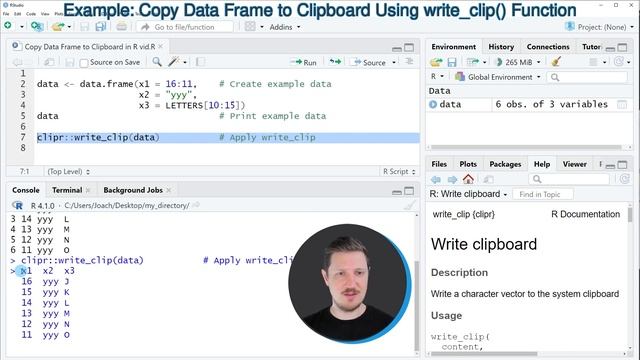Viewport: 640px width, 360px height.
Task: Click the Environment pane horizontal scrollbar
Action: click(x=527, y=147)
